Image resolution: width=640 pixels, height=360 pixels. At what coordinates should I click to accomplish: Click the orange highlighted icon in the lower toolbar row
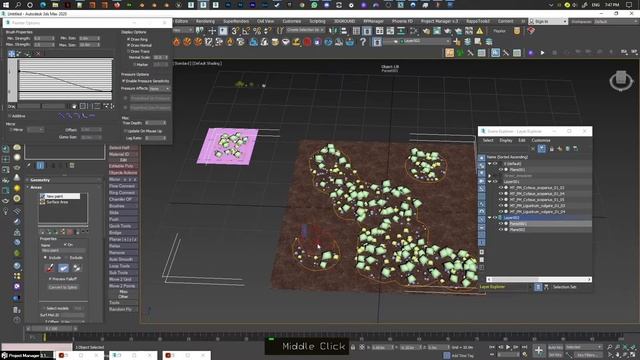tap(449, 53)
